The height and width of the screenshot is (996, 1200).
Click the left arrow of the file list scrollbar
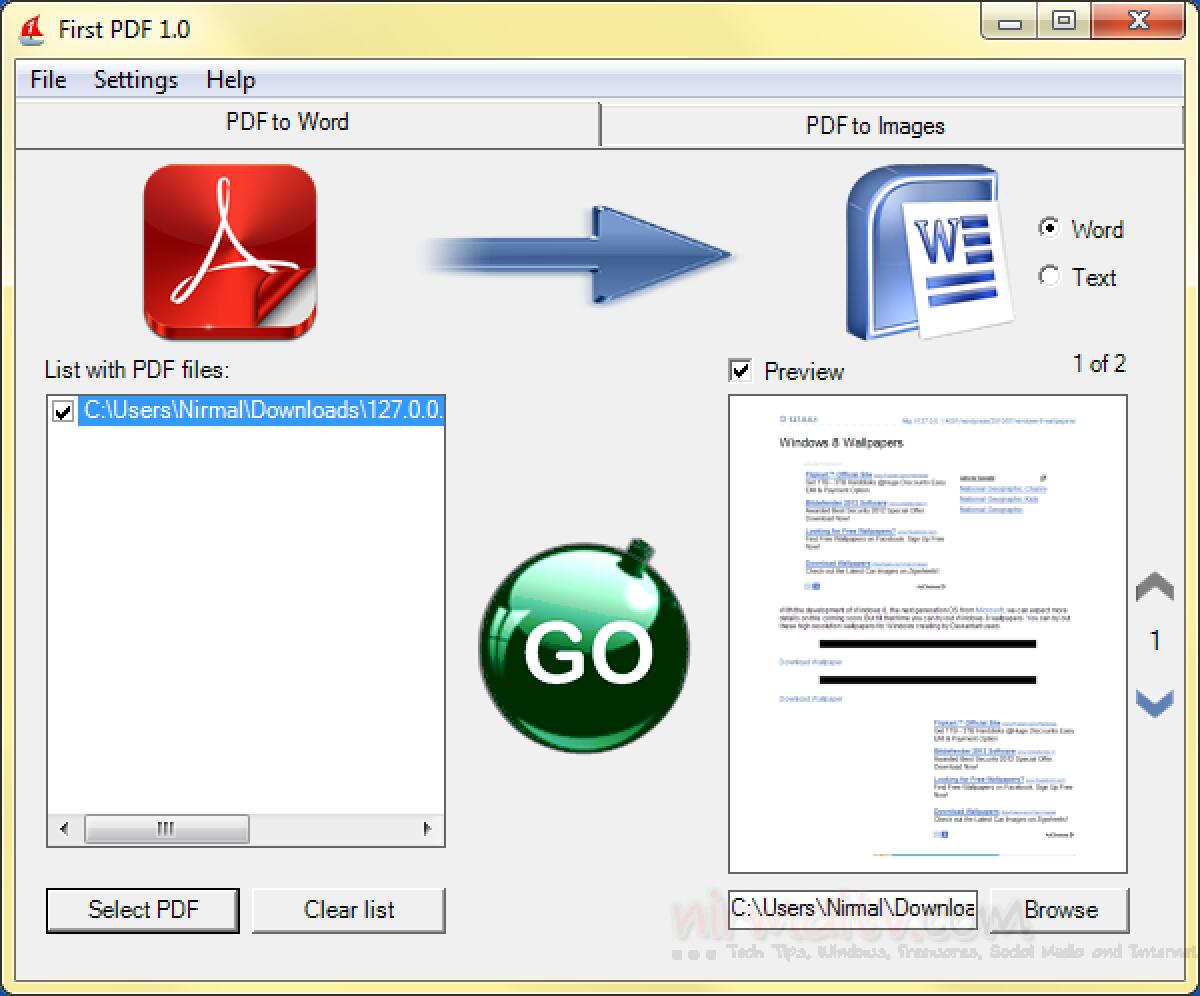[x=62, y=829]
